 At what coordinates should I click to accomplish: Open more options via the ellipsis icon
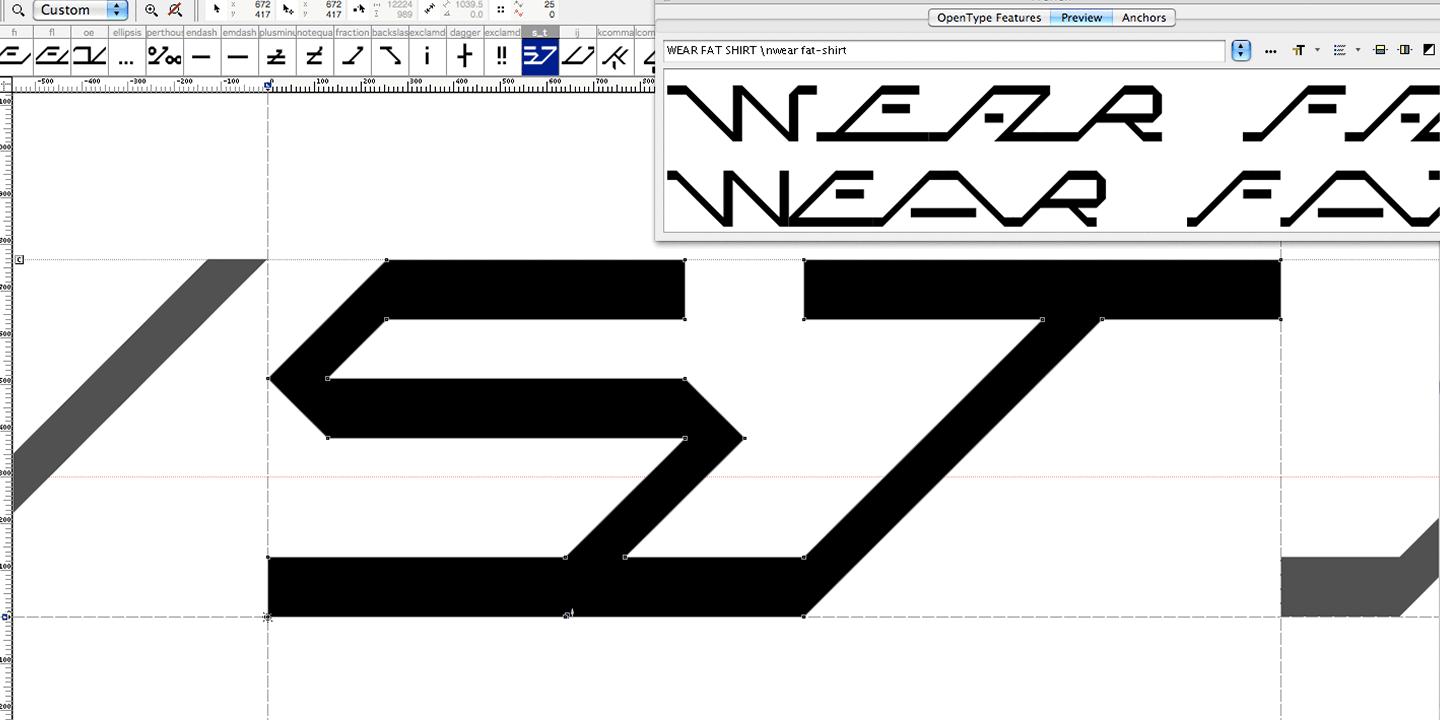click(1270, 51)
